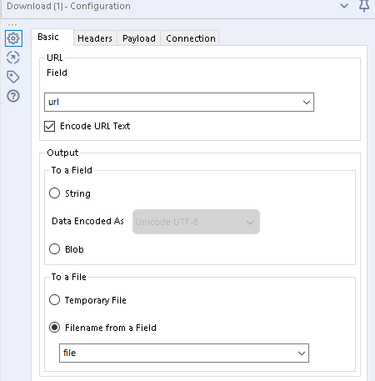Image resolution: width=375 pixels, height=381 pixels.
Task: Expand the URL field dropdown showing url
Action: (x=179, y=102)
